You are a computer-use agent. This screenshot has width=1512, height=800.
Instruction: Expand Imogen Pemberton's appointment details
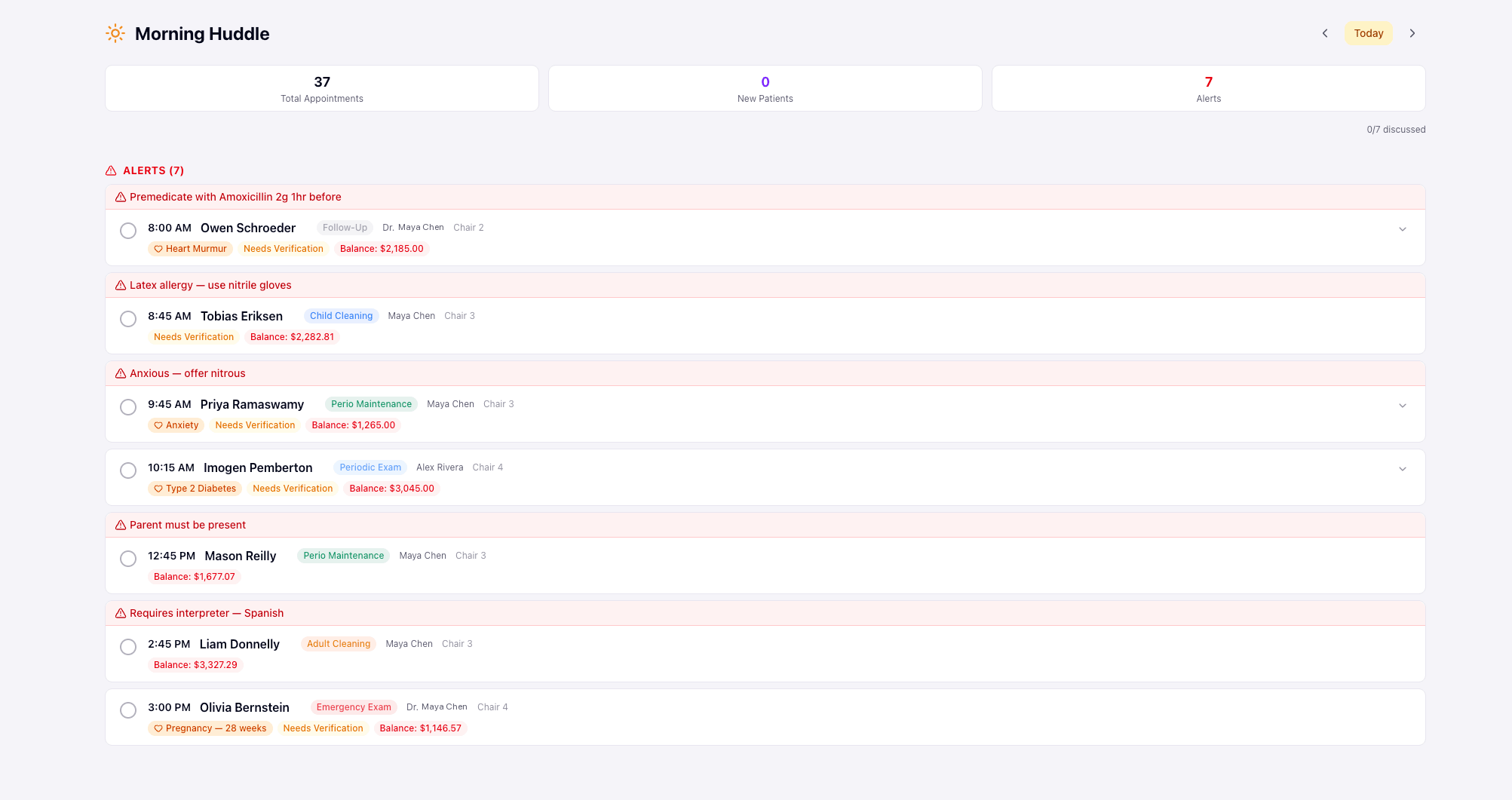click(1403, 469)
